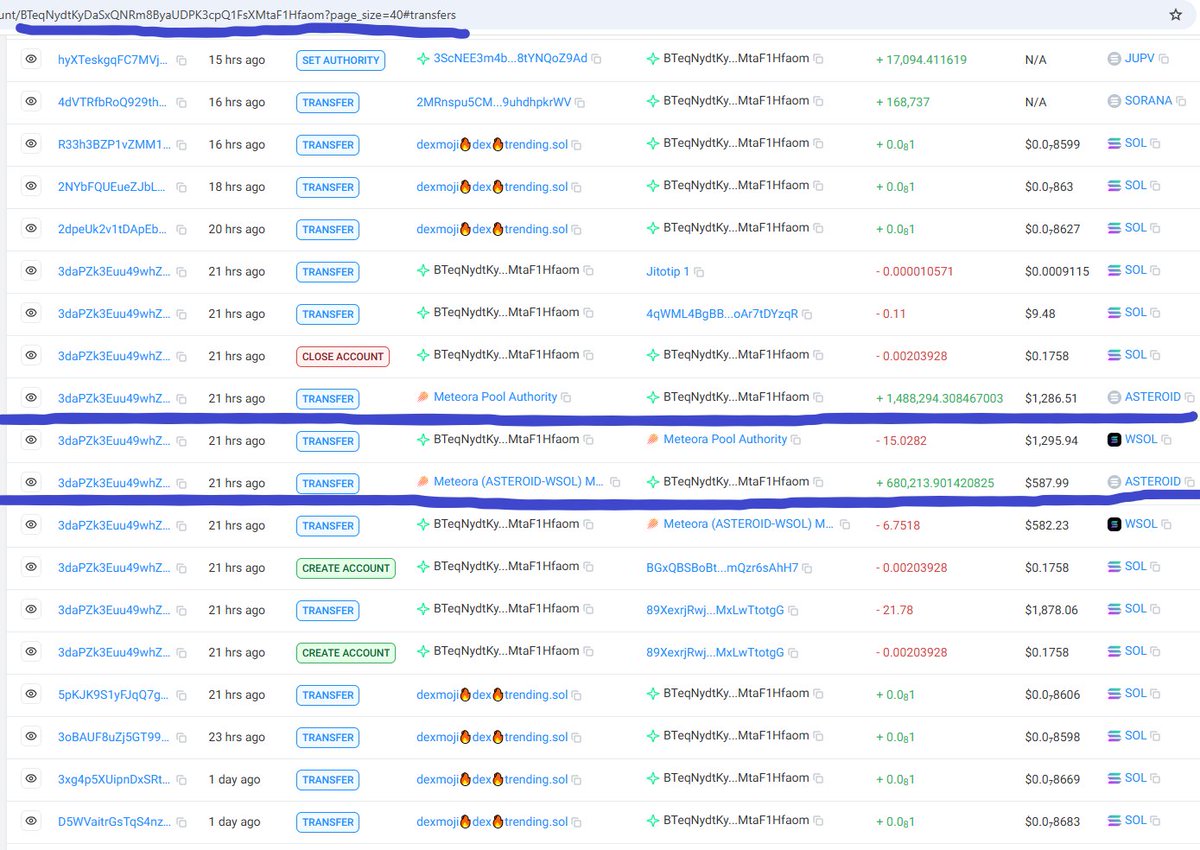Open transaction 2NYbFQUEueZJbL
This screenshot has height=850, width=1200.
point(113,187)
